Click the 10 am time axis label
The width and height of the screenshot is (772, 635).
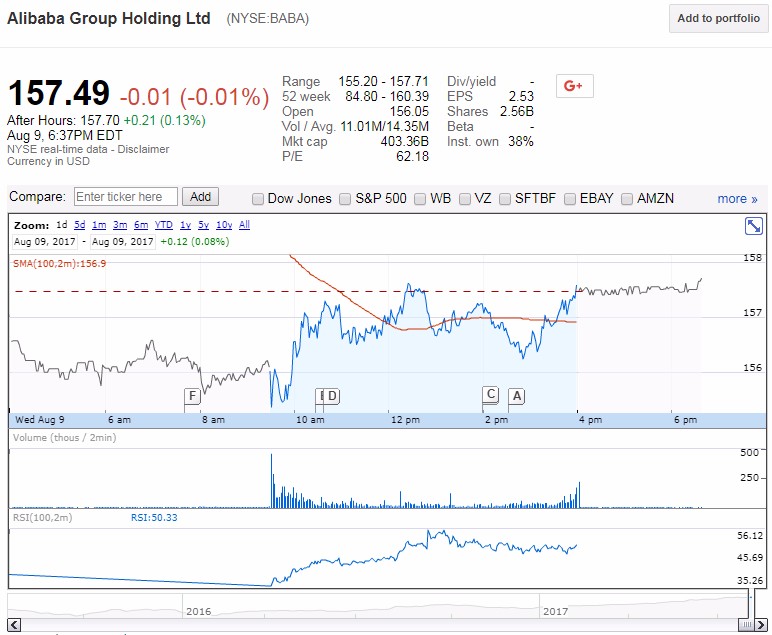pyautogui.click(x=310, y=420)
